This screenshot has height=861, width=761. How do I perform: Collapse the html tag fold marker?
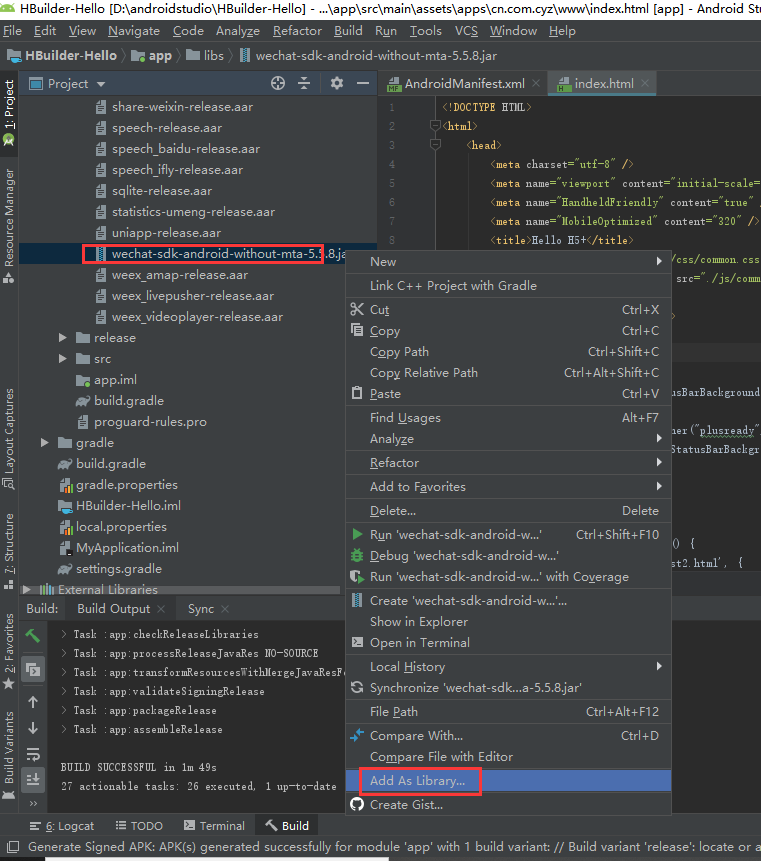(435, 126)
